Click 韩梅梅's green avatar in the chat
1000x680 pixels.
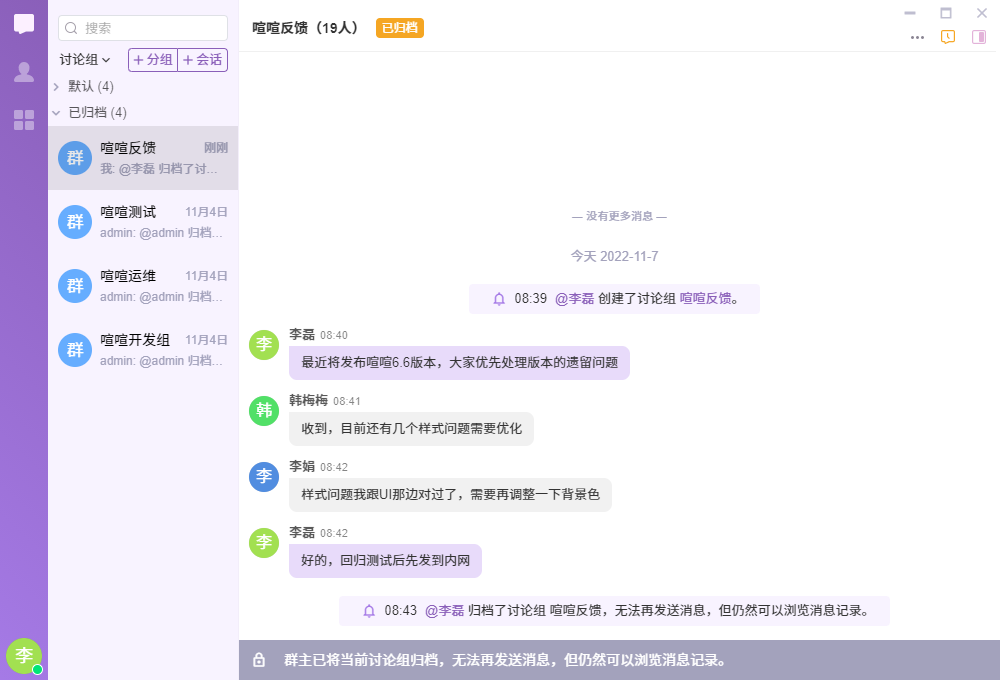click(x=264, y=410)
